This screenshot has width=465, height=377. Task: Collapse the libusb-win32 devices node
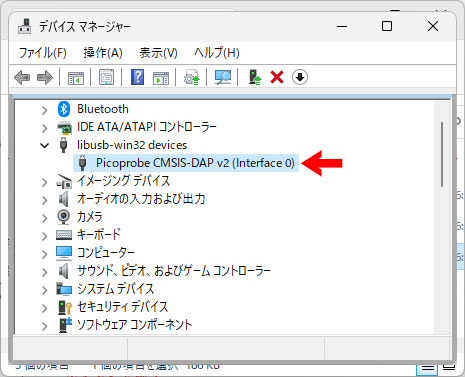44,145
